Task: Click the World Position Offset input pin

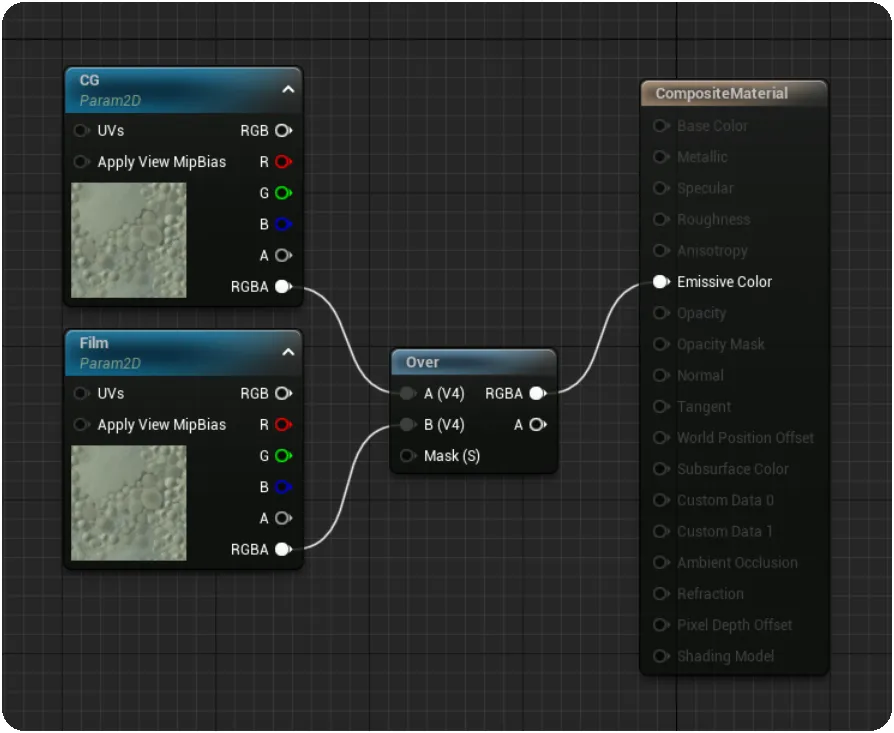Action: click(661, 438)
